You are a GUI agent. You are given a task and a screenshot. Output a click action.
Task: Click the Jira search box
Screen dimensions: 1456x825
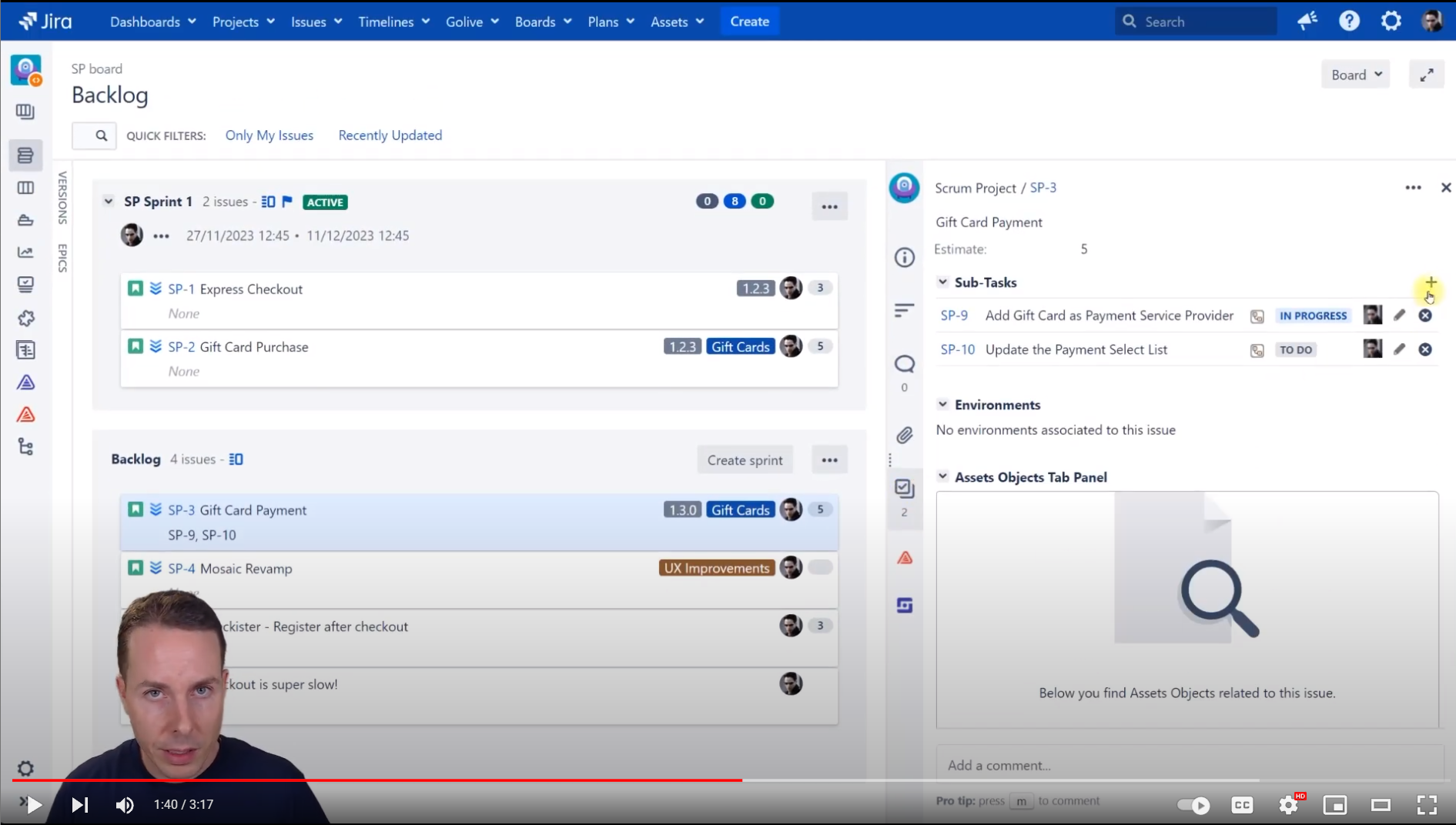(x=1195, y=22)
